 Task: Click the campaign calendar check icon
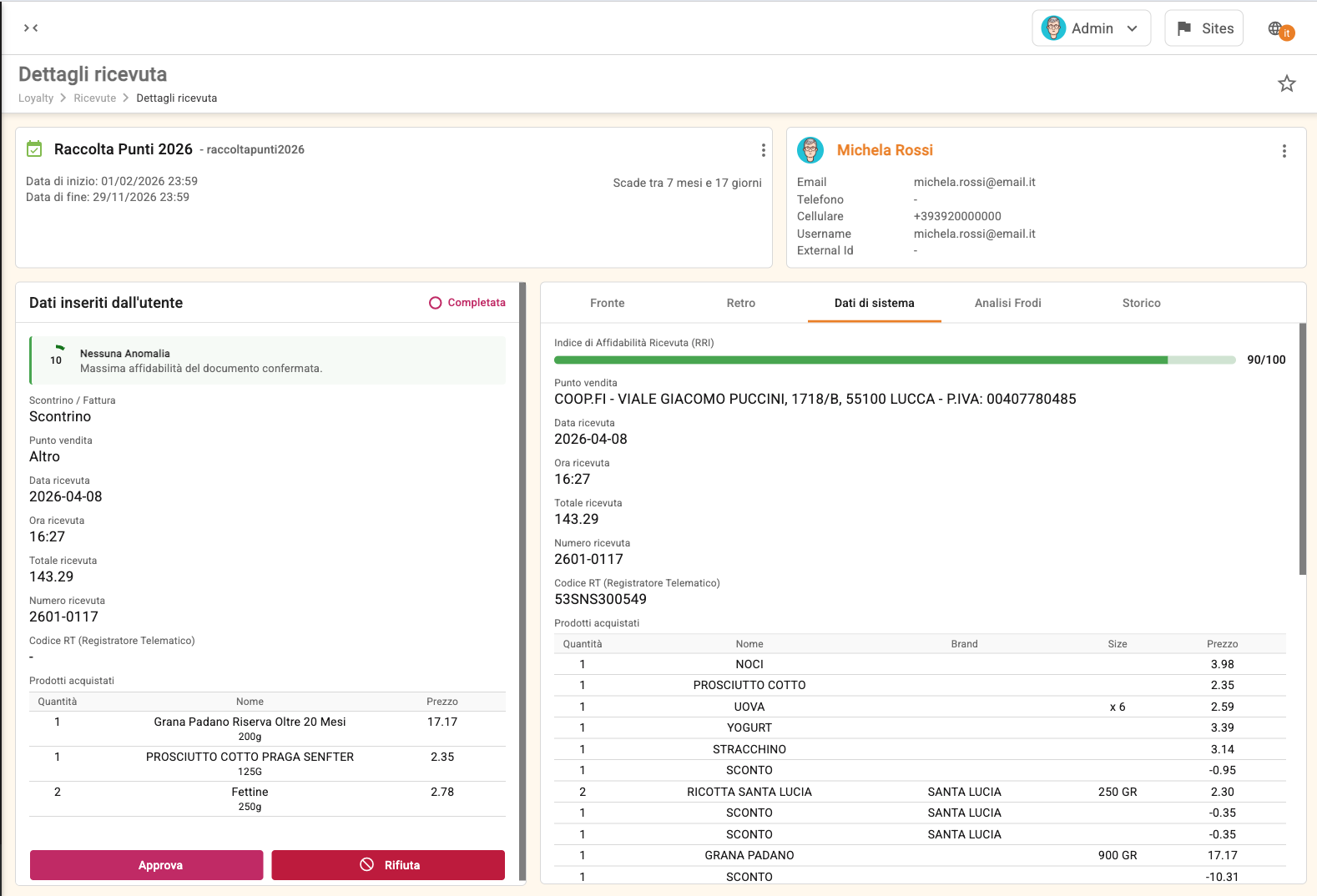click(x=34, y=149)
